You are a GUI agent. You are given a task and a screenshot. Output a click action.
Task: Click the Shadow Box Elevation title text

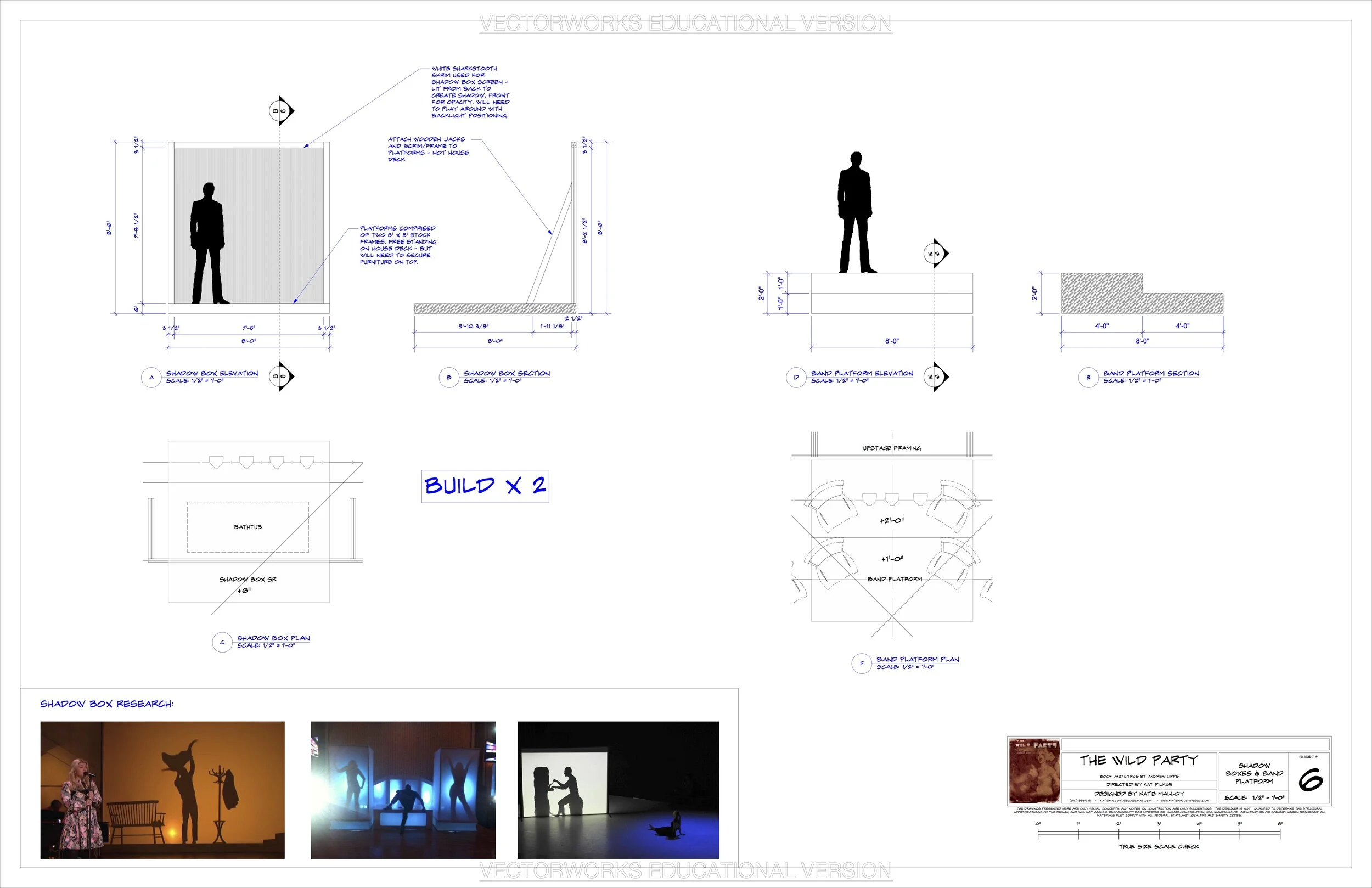point(212,374)
